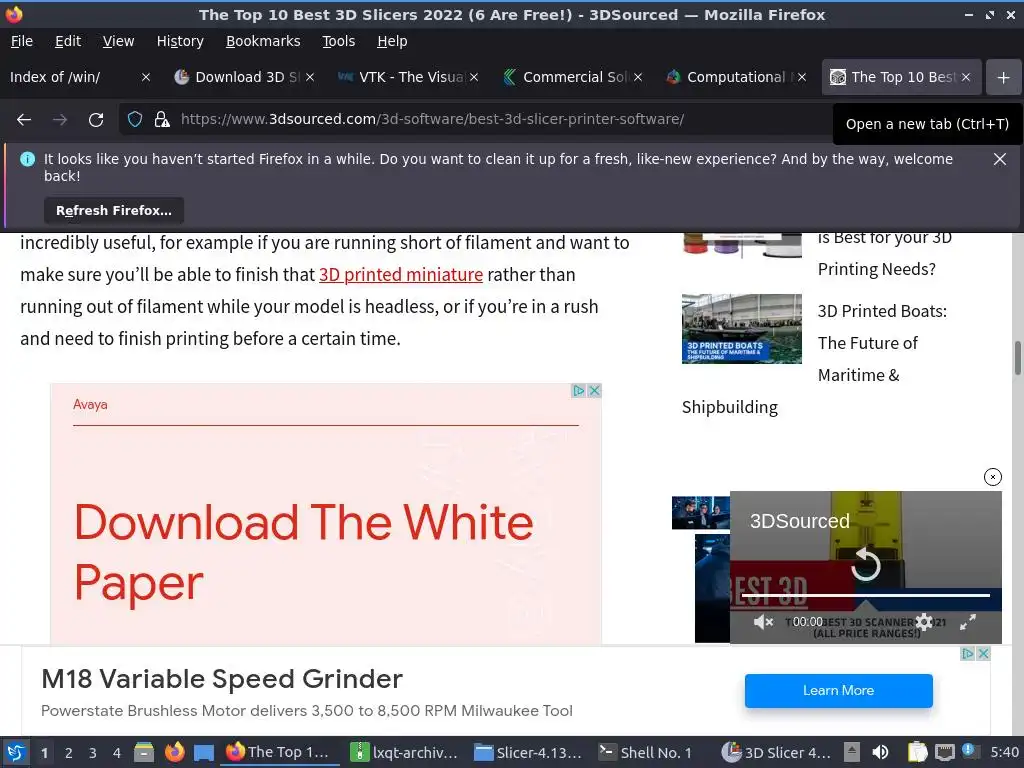Expand the video to fullscreen
The height and width of the screenshot is (768, 1024).
(968, 622)
